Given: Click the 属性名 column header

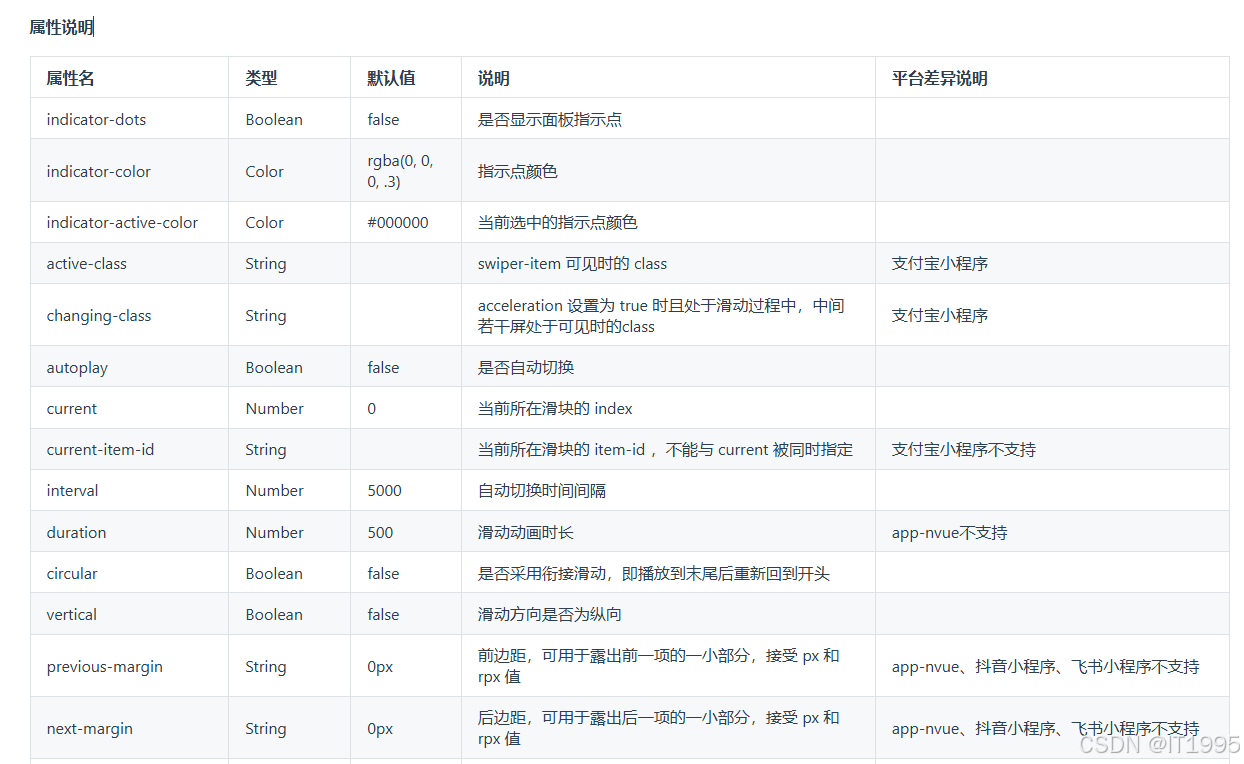Looking at the screenshot, I should tap(70, 78).
